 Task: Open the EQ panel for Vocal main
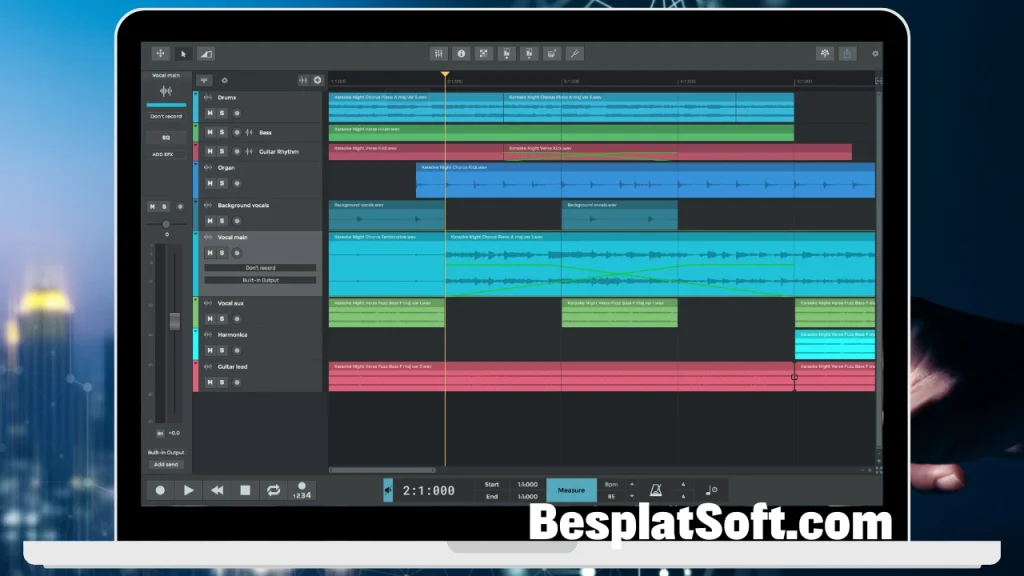click(165, 136)
